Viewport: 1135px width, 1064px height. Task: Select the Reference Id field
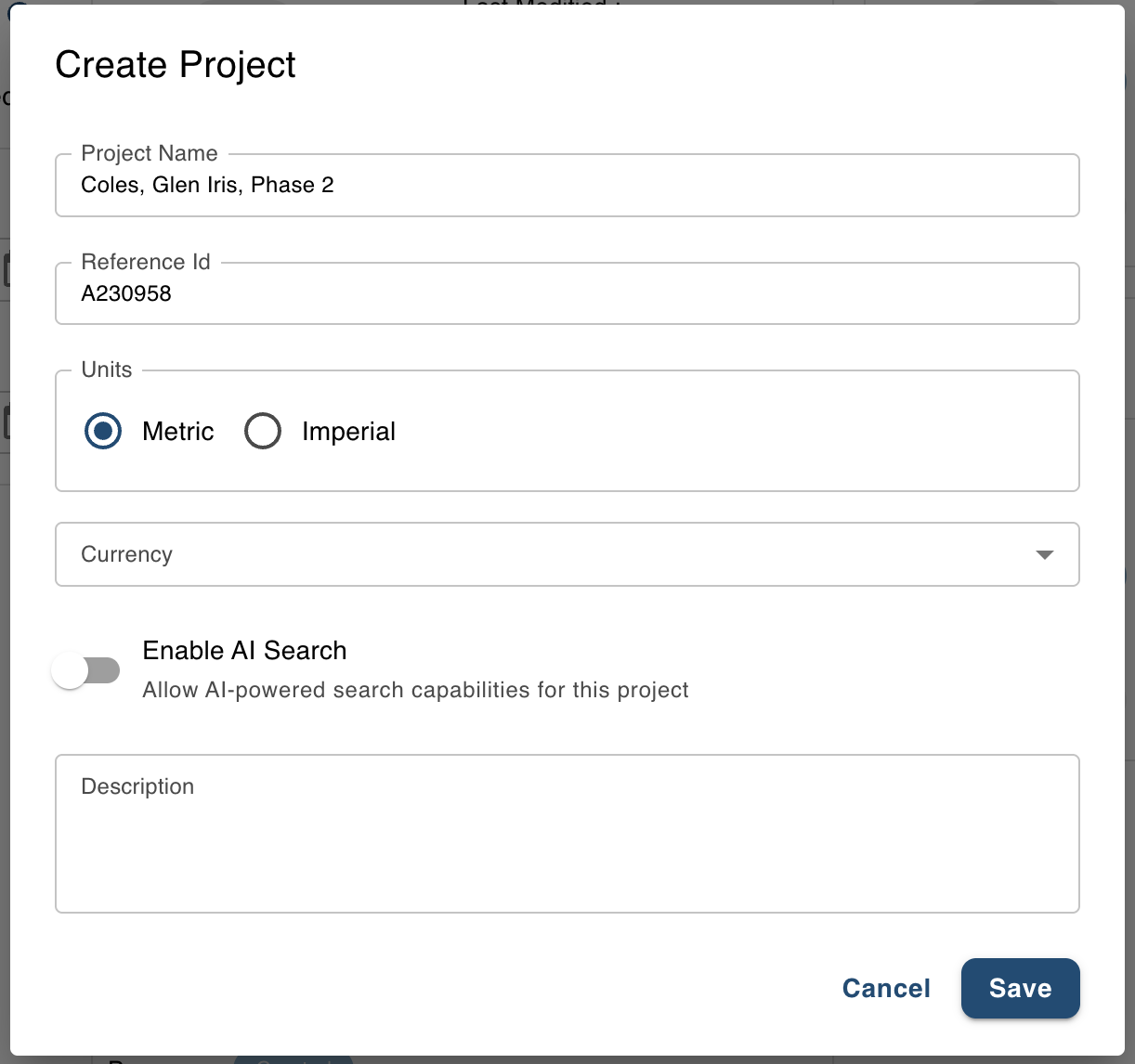pyautogui.click(x=567, y=293)
